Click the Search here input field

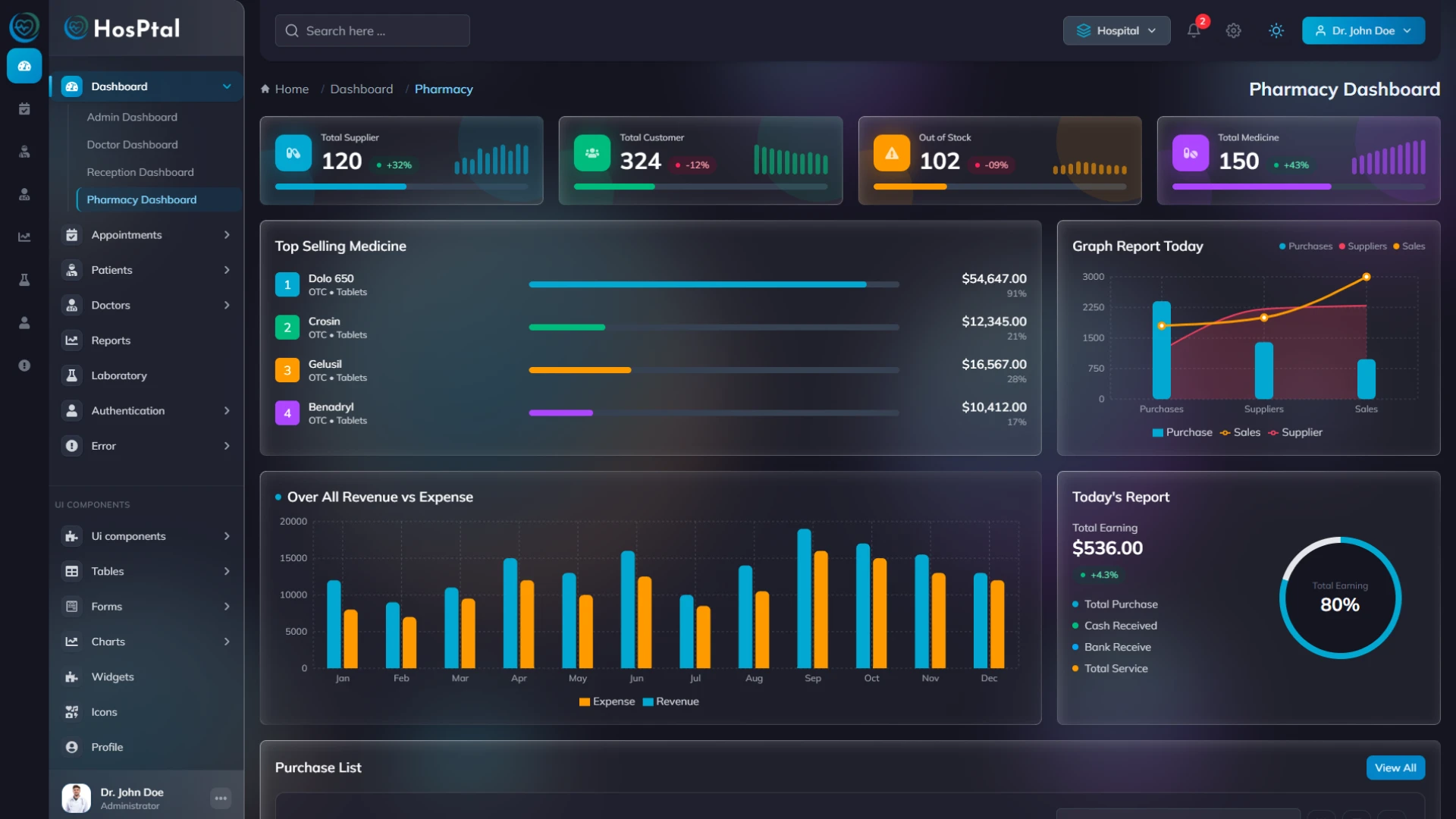(372, 31)
